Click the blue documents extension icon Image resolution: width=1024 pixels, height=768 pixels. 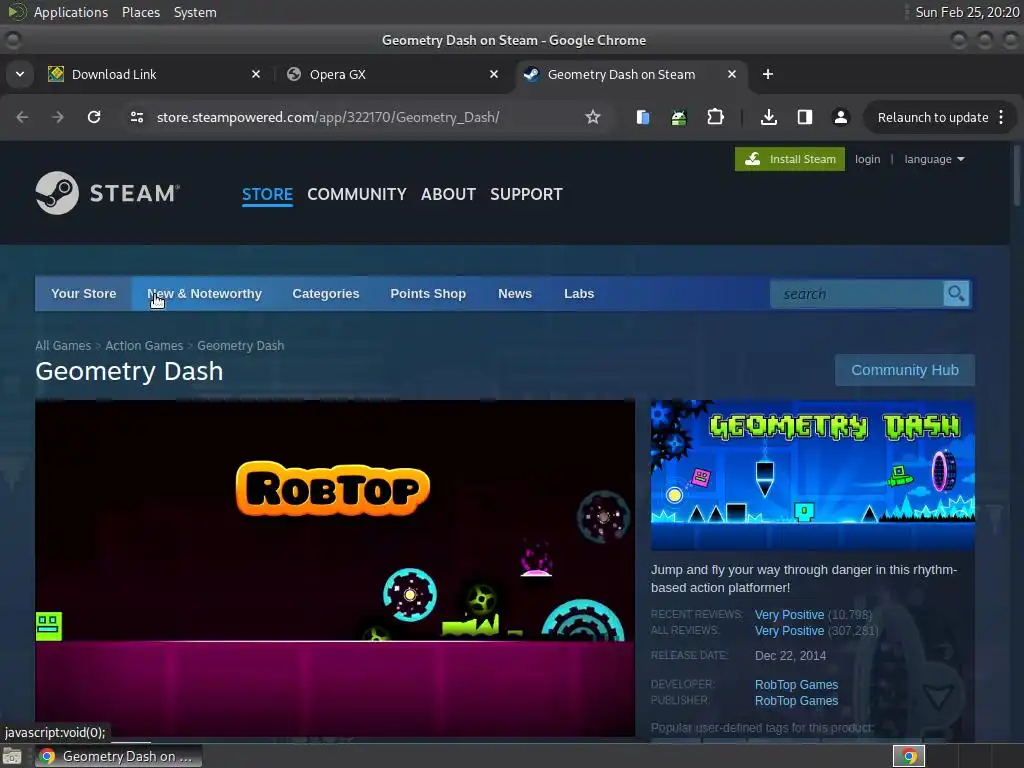(643, 117)
